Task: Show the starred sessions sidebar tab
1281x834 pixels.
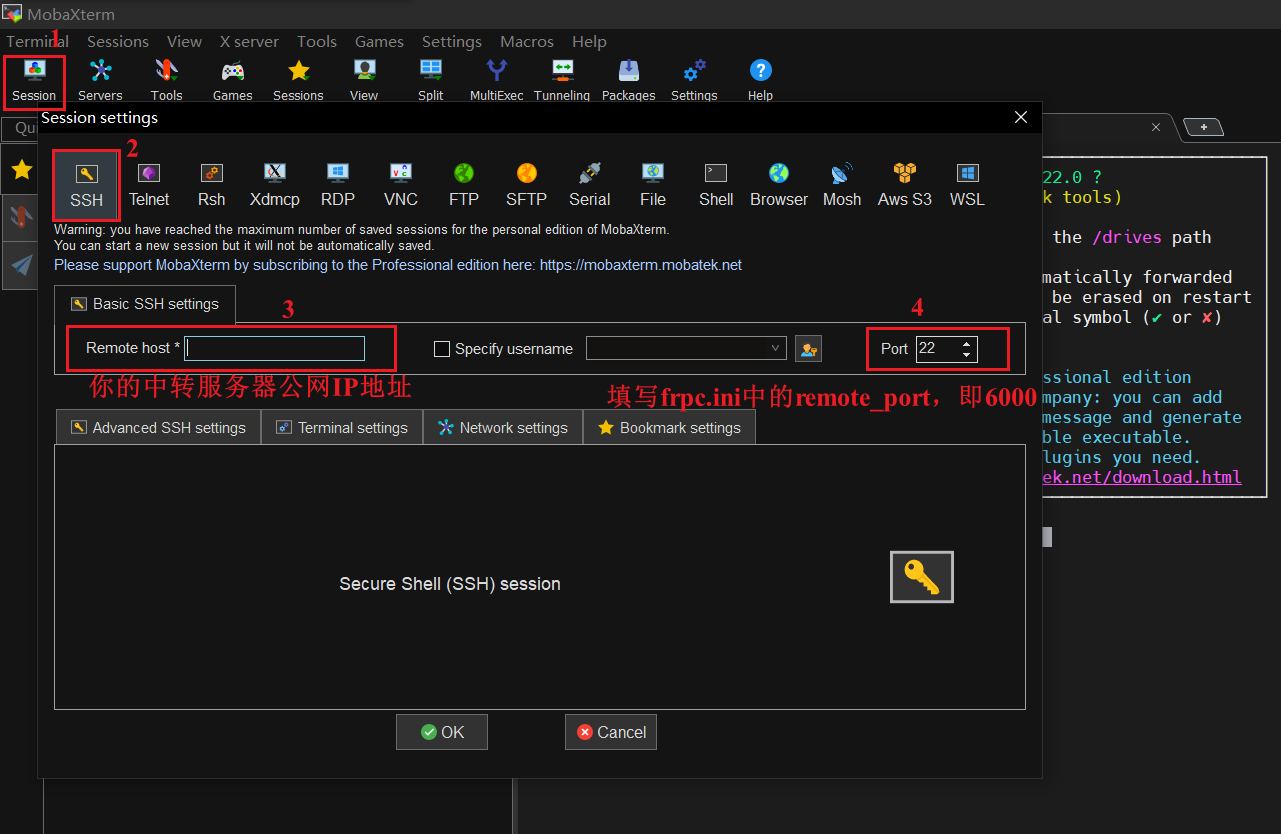Action: pos(21,170)
